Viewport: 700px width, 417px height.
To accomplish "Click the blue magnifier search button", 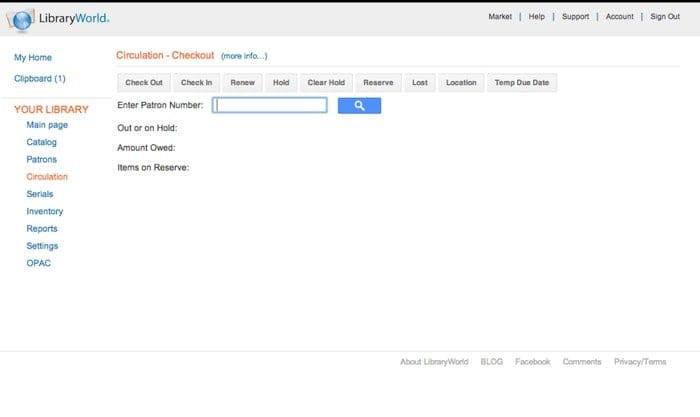I will (x=359, y=106).
